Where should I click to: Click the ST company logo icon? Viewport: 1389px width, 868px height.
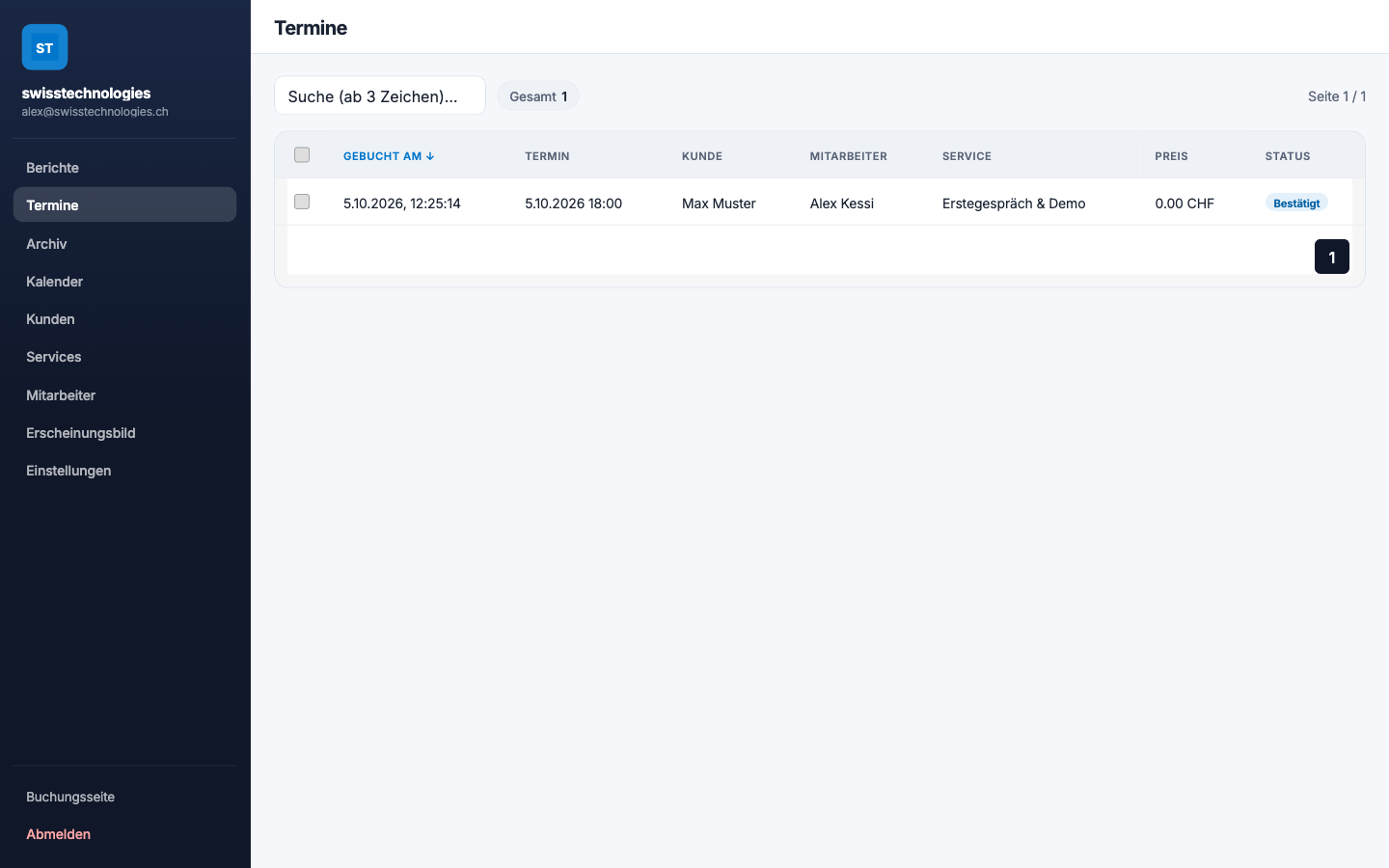44,47
